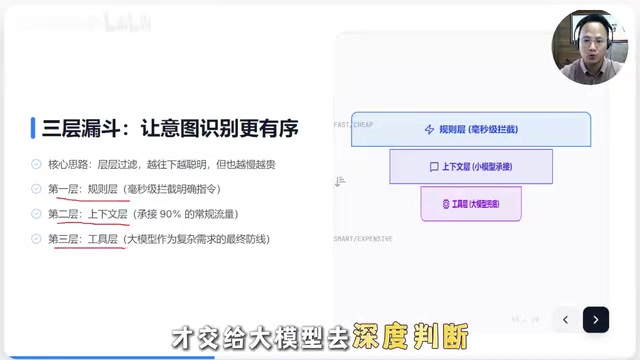Click the chip icon in 工具层 box
Image resolution: width=640 pixels, height=360 pixels.
pos(446,204)
